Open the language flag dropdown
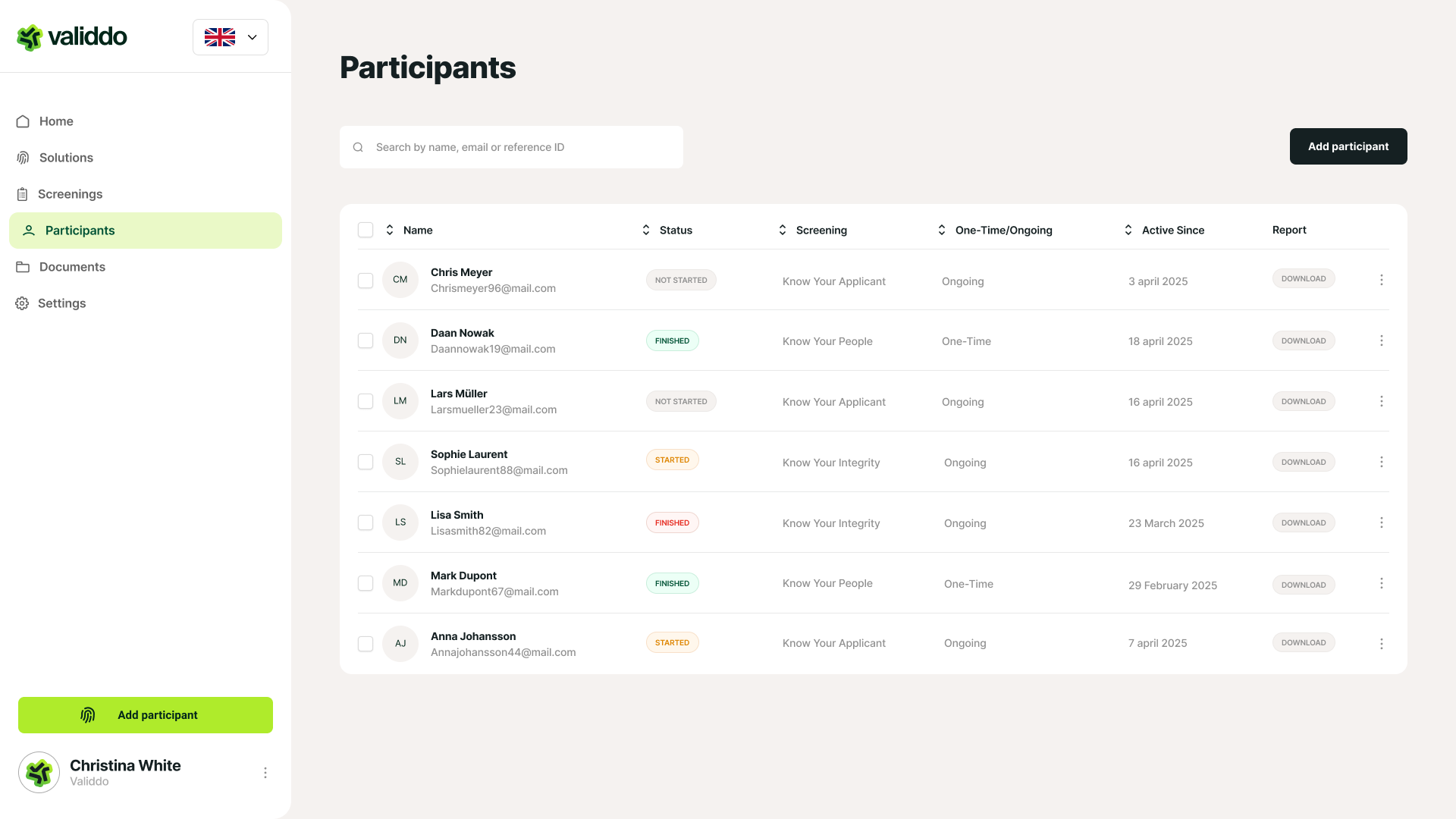The image size is (1456, 819). tap(231, 37)
